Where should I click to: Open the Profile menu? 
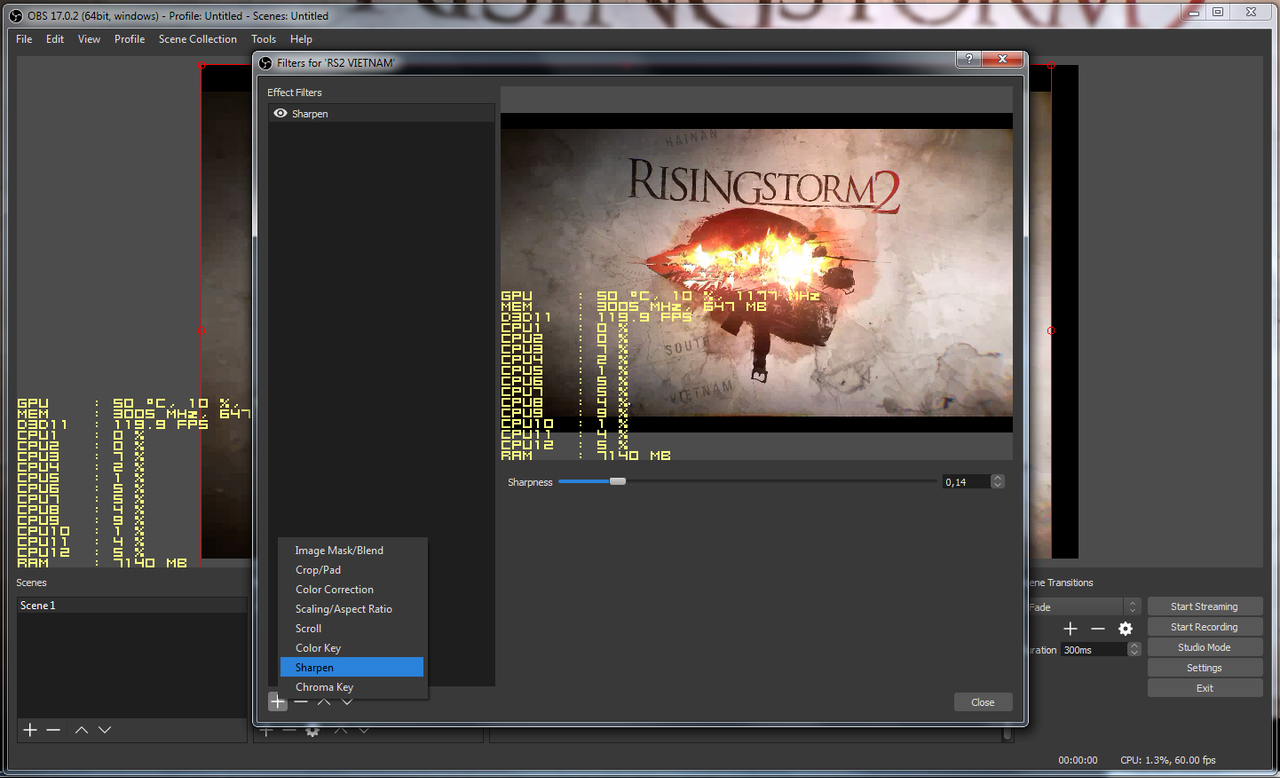[129, 39]
